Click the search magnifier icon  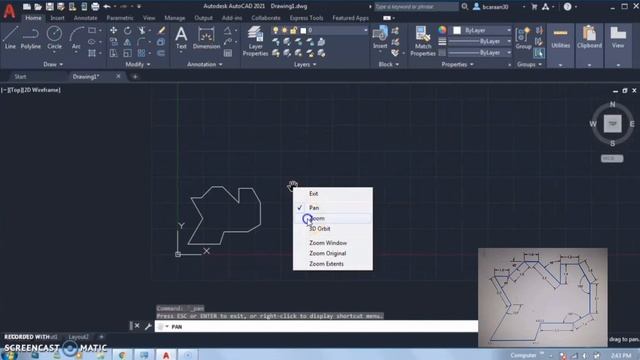click(465, 7)
